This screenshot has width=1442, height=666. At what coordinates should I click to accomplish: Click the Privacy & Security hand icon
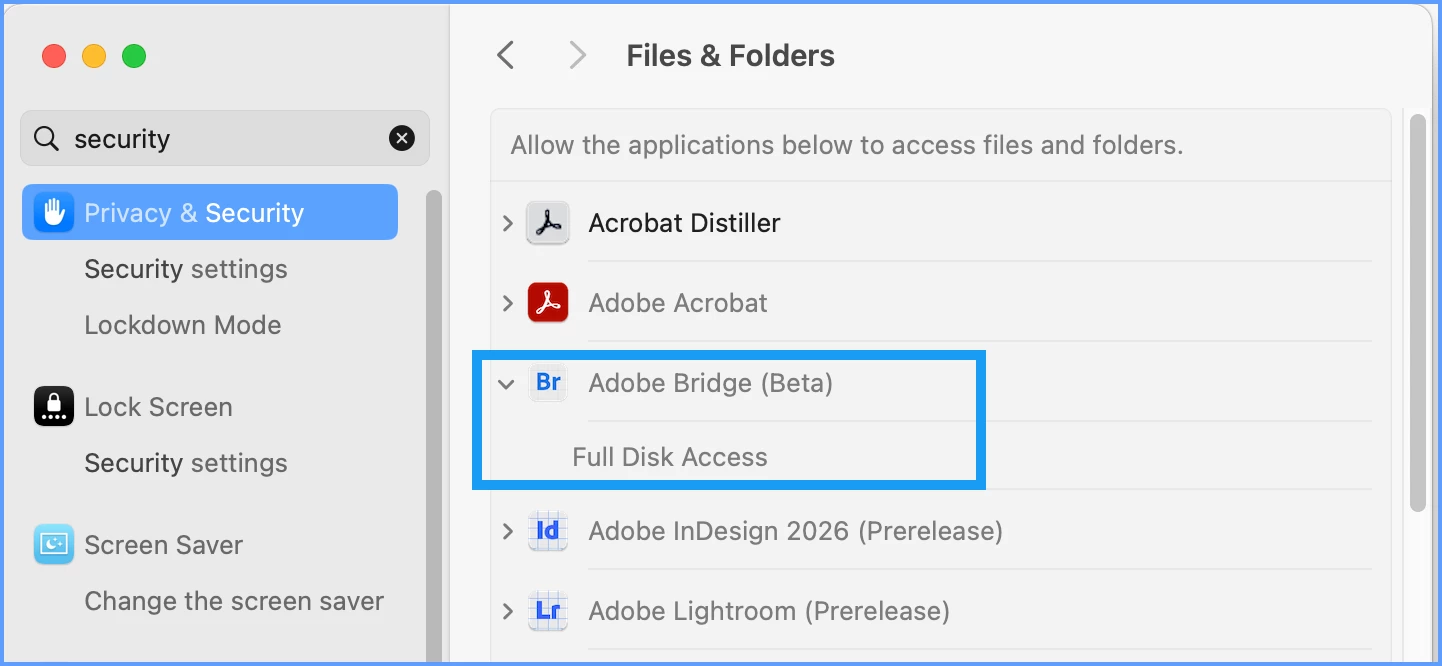(x=54, y=212)
